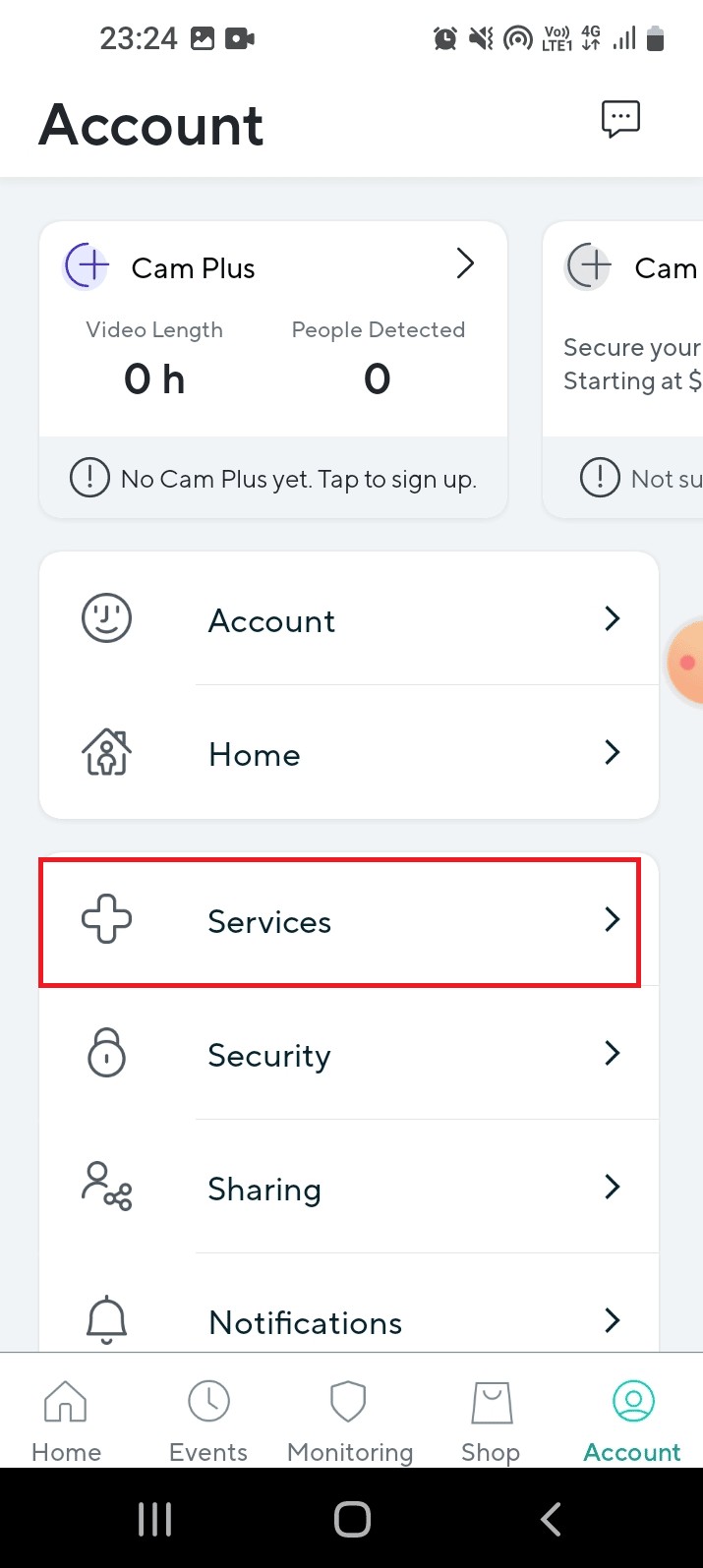Tap the Cam Plus plus icon
The image size is (703, 1568).
pyautogui.click(x=86, y=265)
